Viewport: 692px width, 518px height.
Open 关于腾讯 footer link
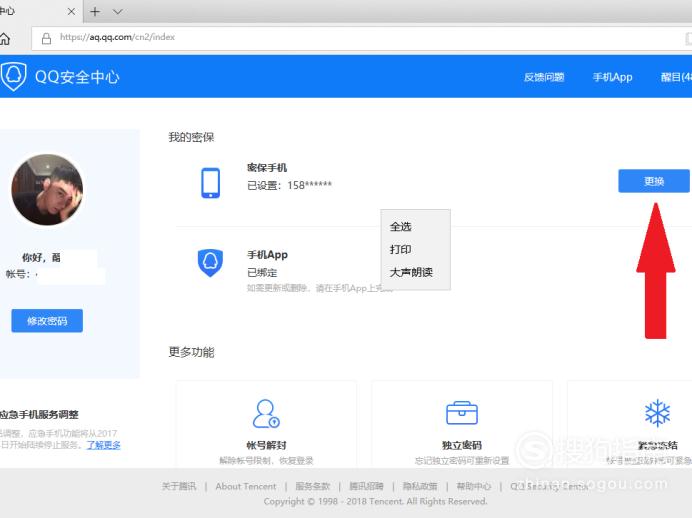[x=179, y=486]
